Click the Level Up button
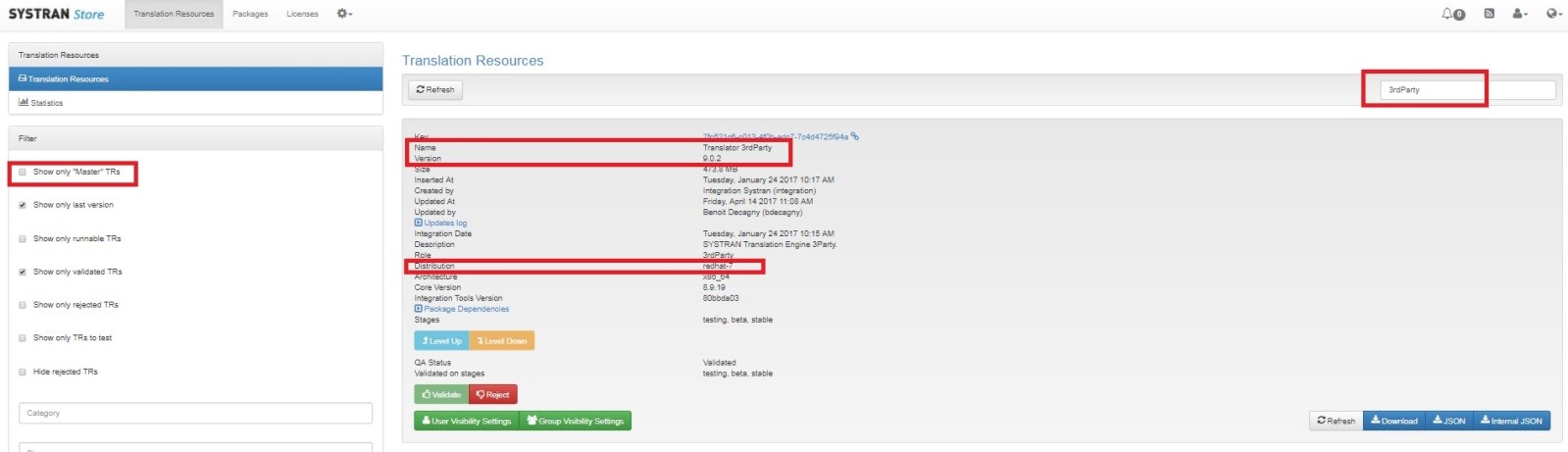Viewport: 1568px width, 452px height. tap(441, 341)
